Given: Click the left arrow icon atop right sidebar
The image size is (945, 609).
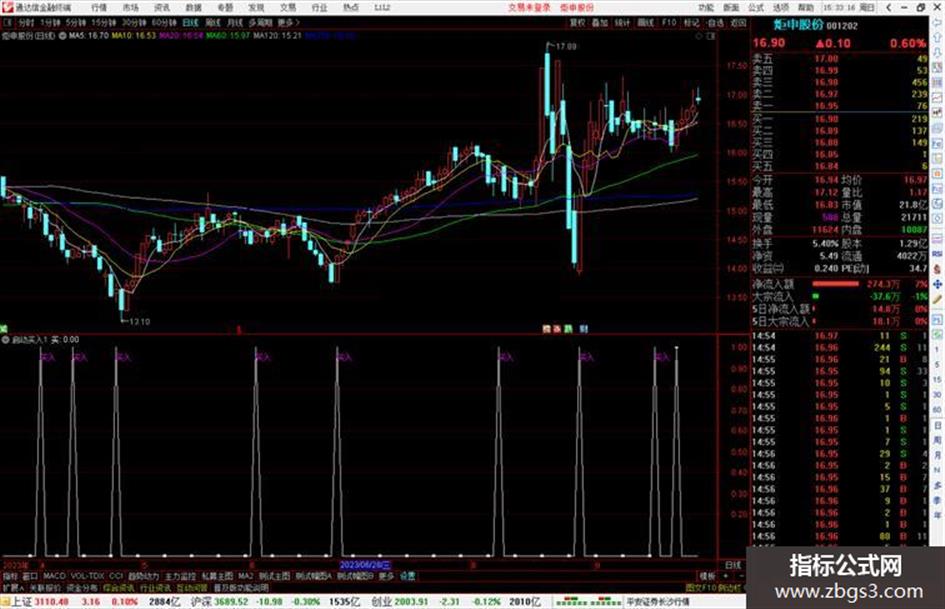Looking at the screenshot, I should pos(938,22).
